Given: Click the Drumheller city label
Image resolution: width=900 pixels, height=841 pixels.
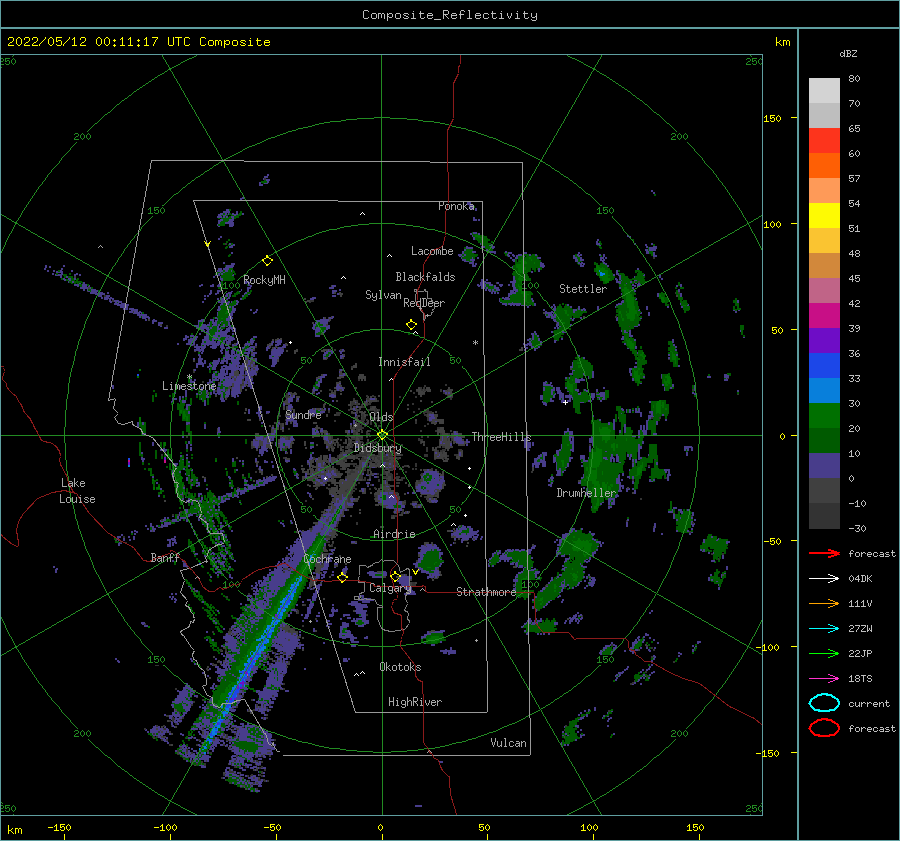Looking at the screenshot, I should [587, 493].
